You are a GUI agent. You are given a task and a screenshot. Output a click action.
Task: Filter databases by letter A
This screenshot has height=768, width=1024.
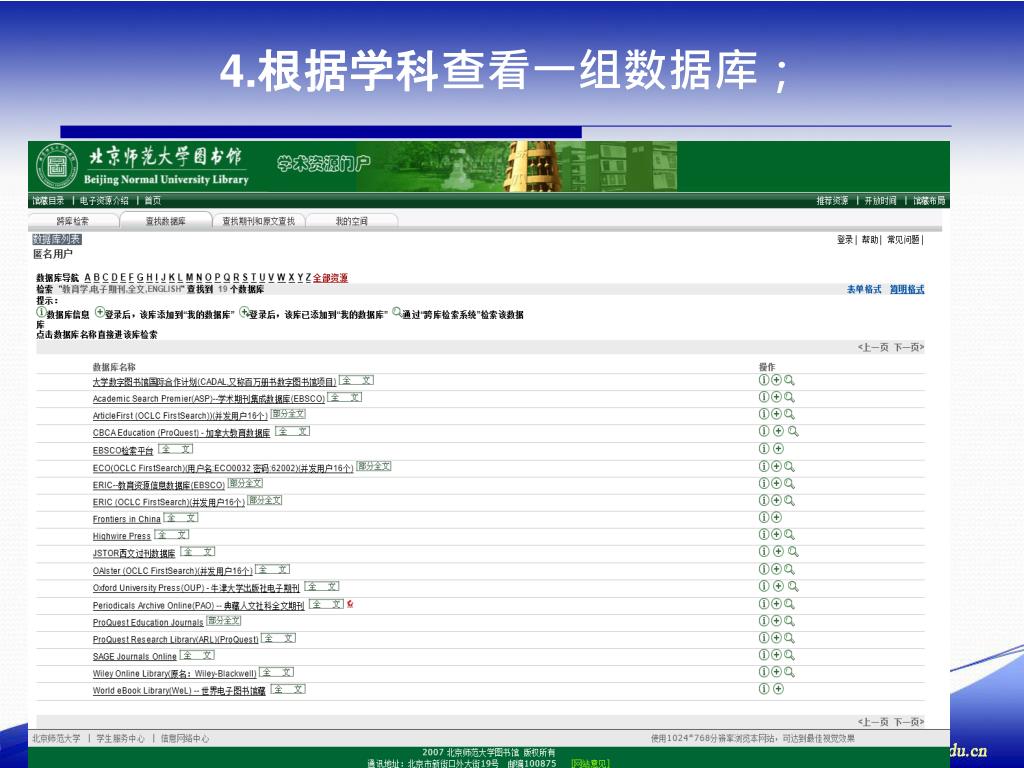(x=88, y=278)
